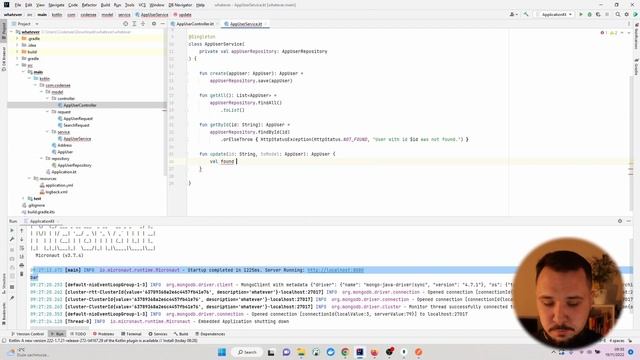The height and width of the screenshot is (360, 640).
Task: Expand all icon in Project panel header
Action: (134, 24)
